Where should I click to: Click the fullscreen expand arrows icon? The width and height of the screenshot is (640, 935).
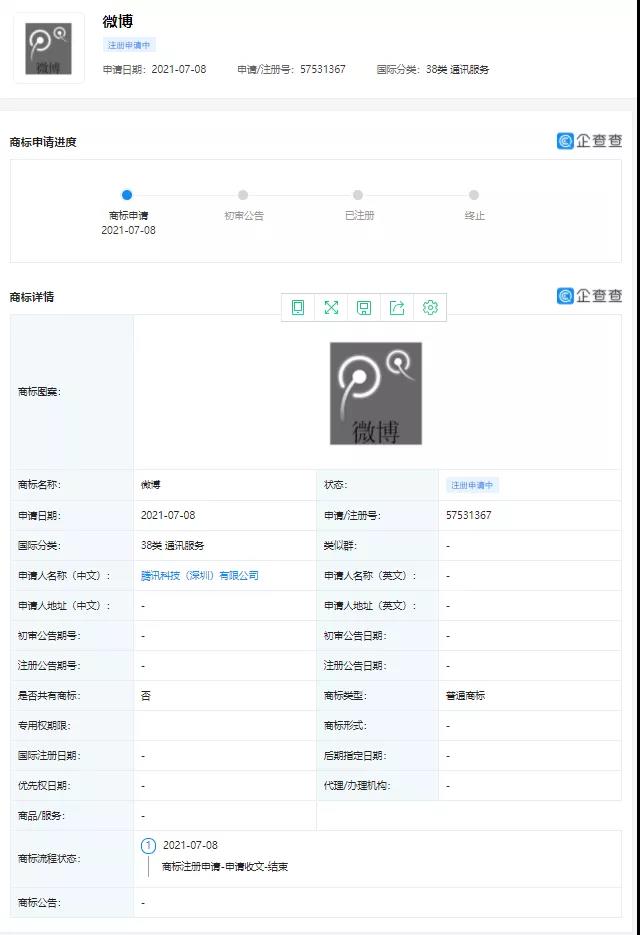(331, 308)
